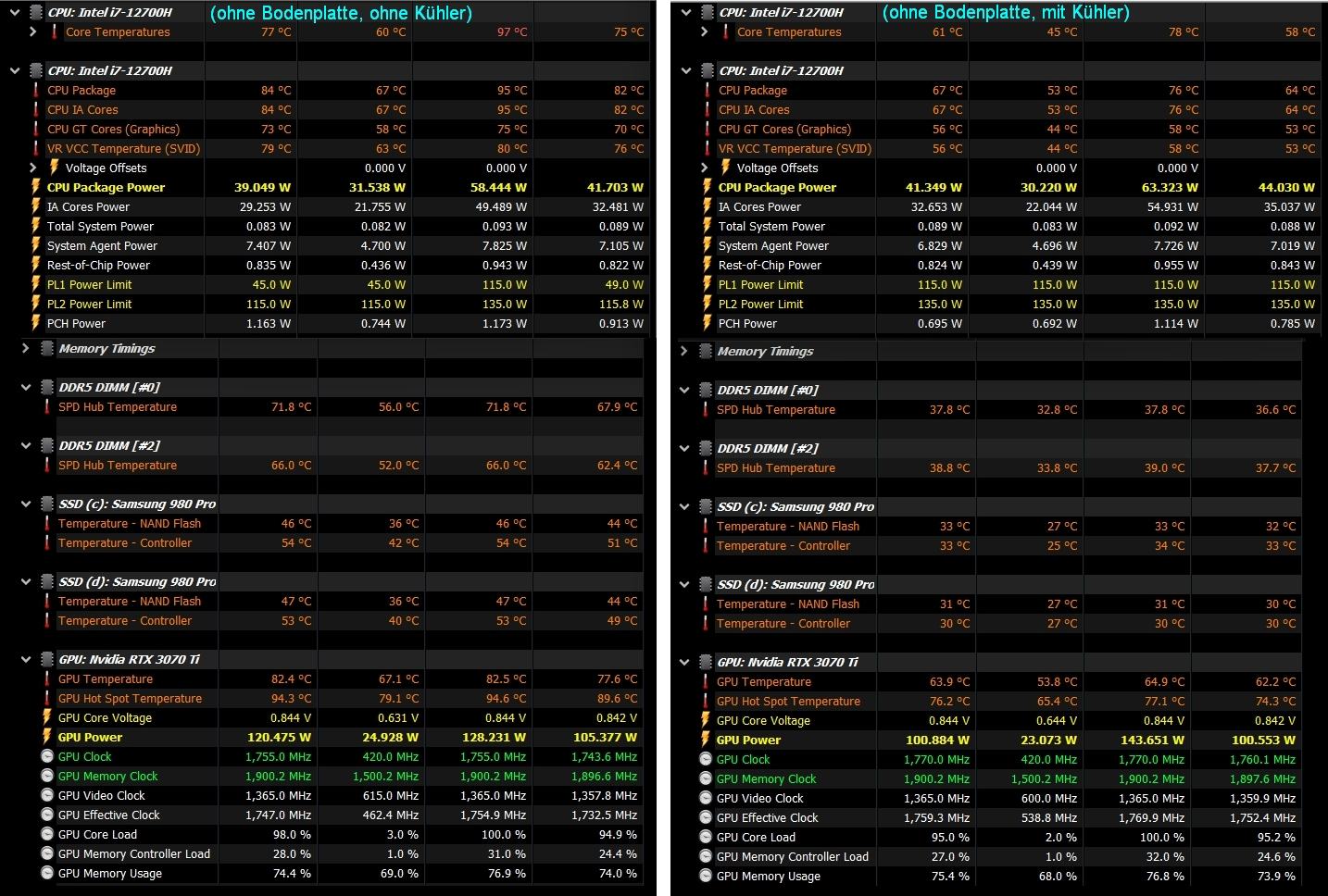Screen dimensions: 1328x896
Task: In left panel, click SSD (c) drive icon
Action: click(48, 504)
